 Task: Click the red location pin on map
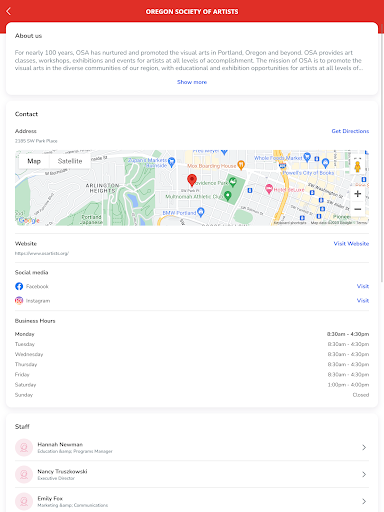[192, 180]
